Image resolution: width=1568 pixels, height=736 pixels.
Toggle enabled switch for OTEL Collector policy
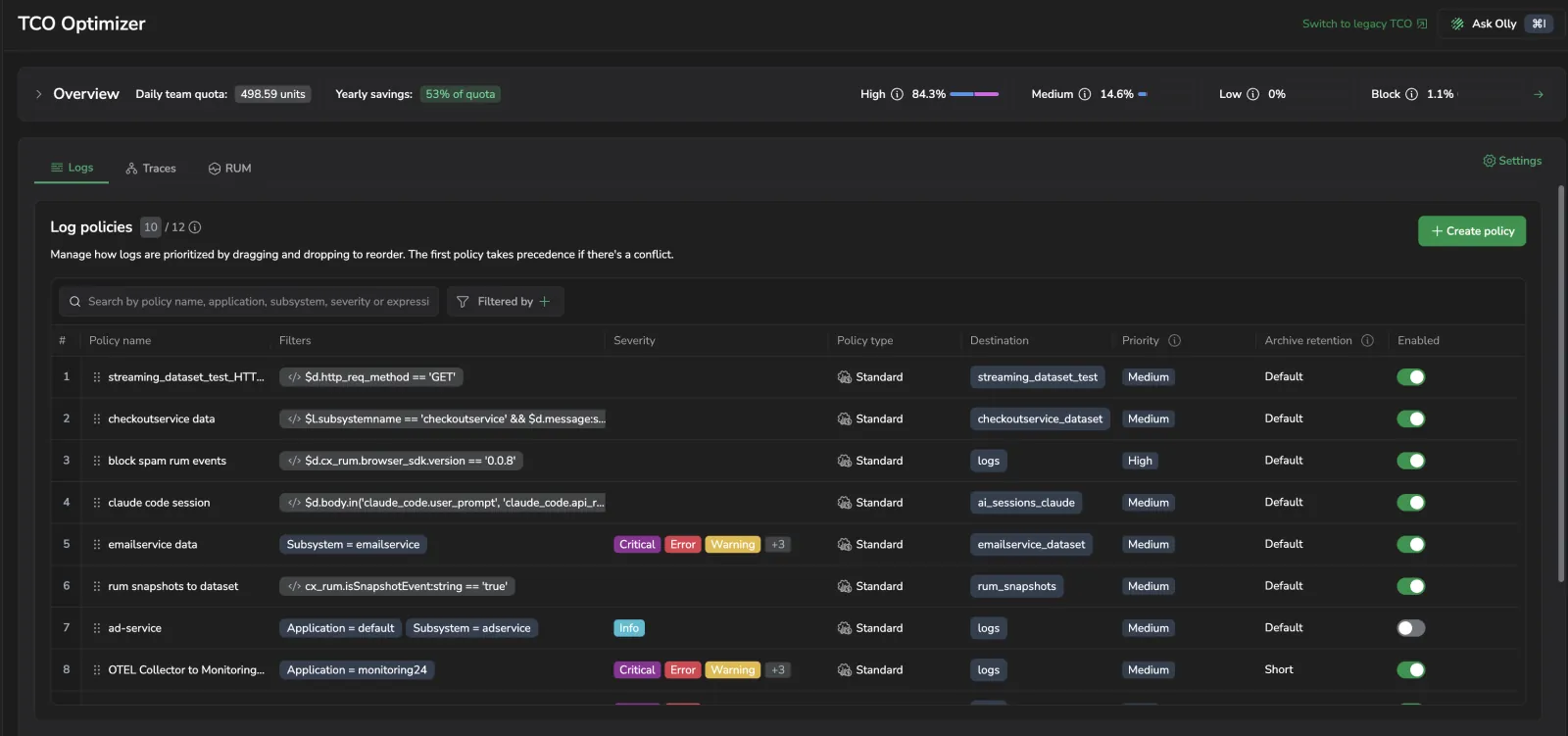click(1411, 670)
